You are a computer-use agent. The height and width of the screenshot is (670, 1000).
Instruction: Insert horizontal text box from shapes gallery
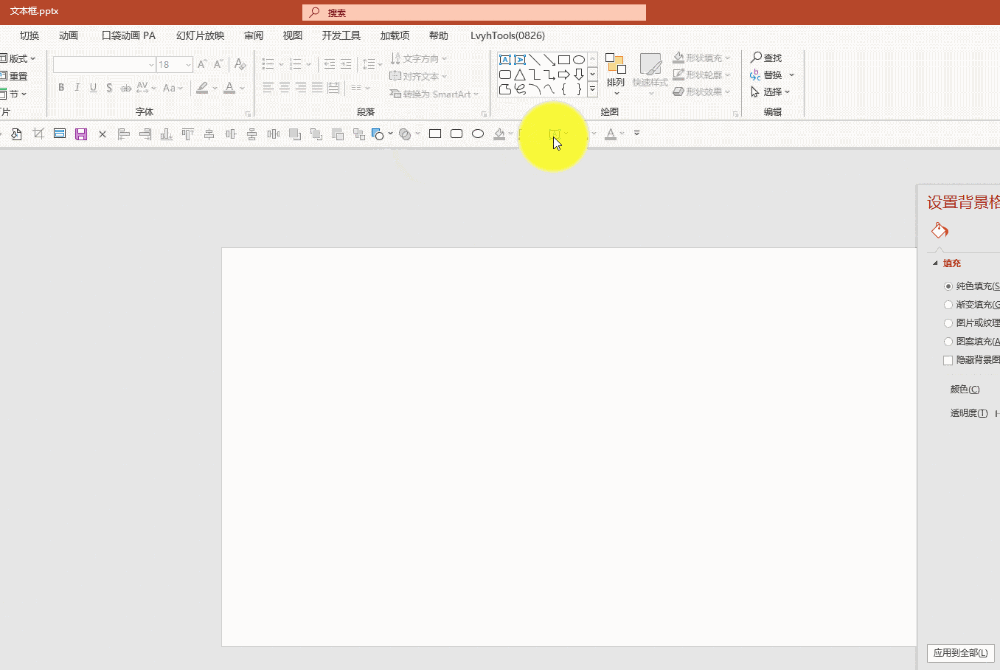point(505,60)
